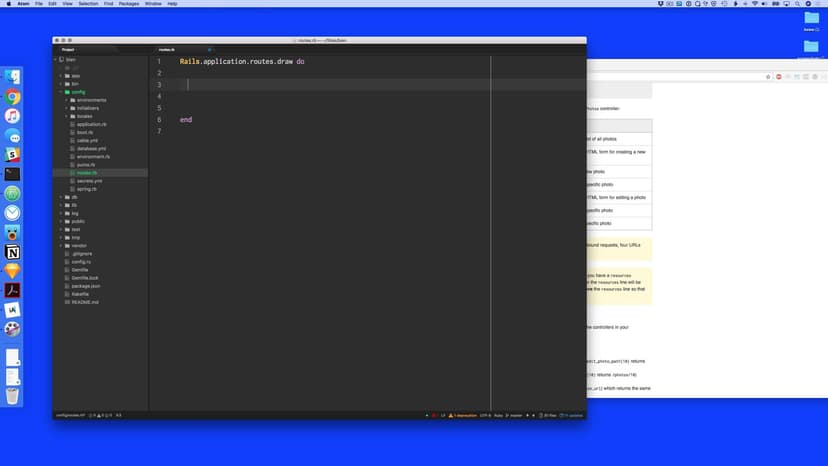This screenshot has height=466, width=828.
Task: Click the iTunes music icon in dock
Action: coord(13,116)
